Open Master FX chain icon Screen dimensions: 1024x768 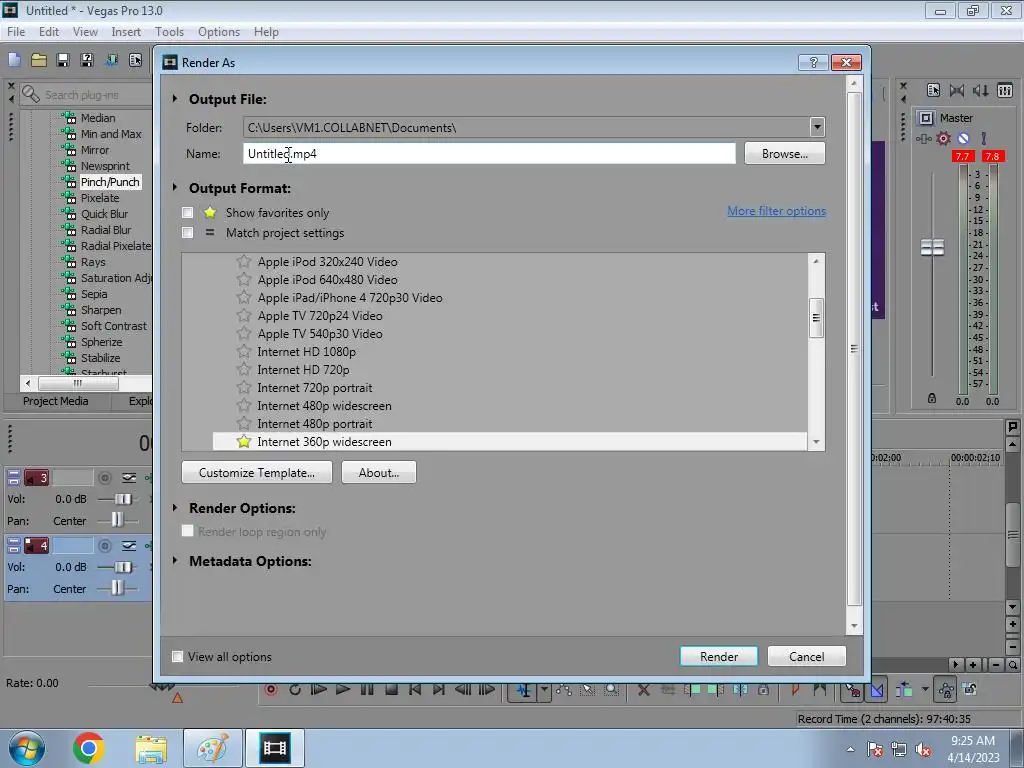923,138
